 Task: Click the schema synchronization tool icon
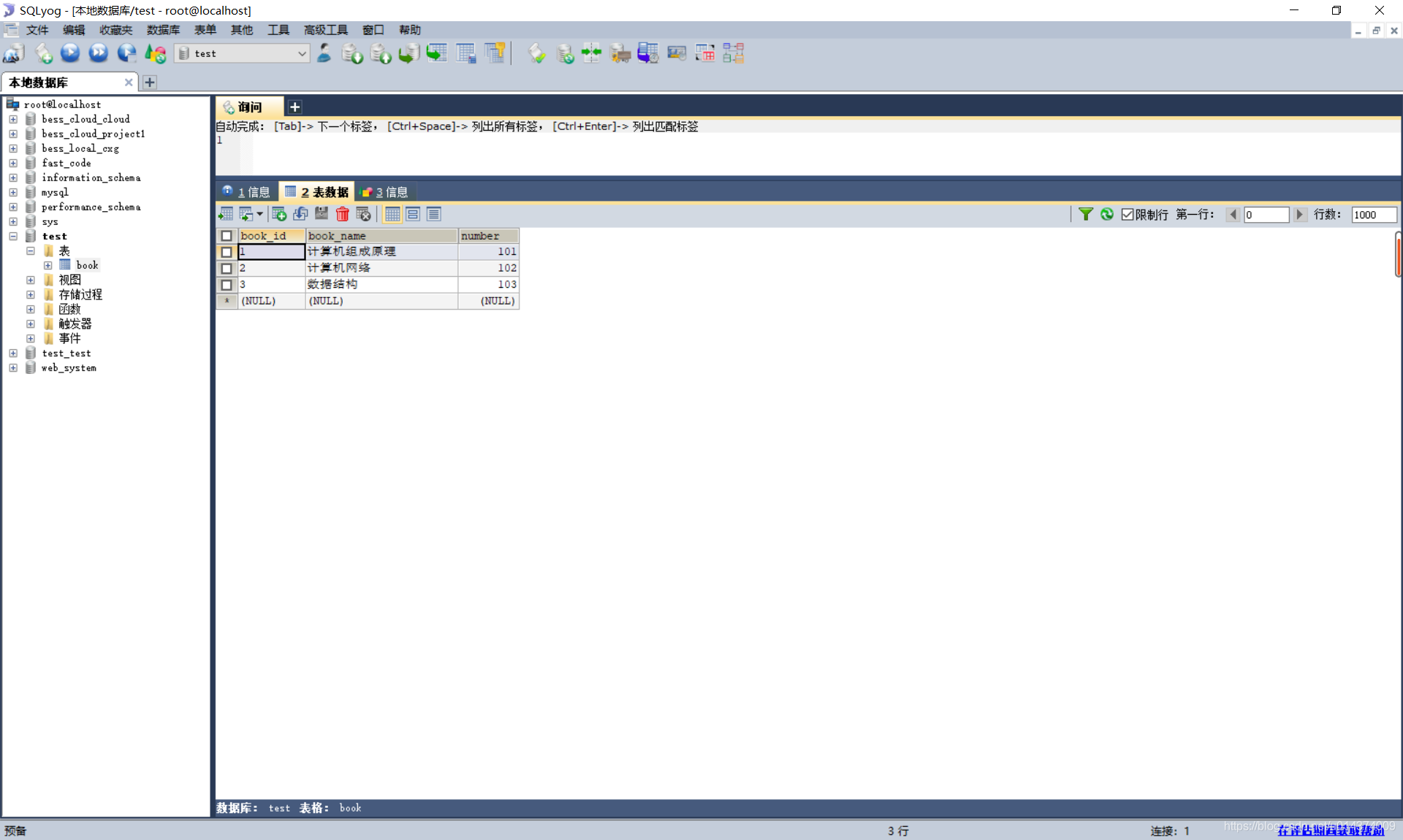[591, 53]
